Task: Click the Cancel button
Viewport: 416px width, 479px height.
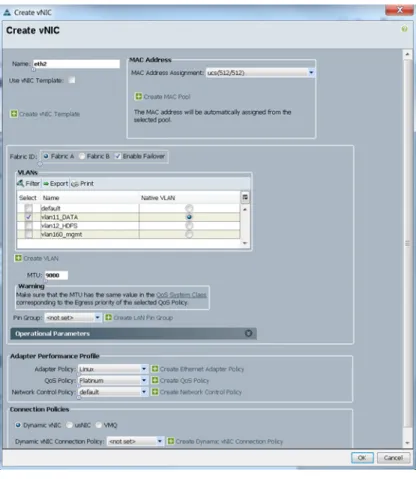Action: pyautogui.click(x=393, y=457)
